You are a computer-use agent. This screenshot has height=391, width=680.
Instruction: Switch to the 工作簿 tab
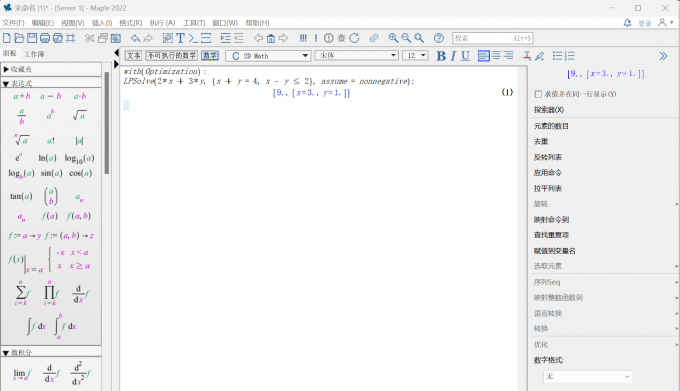coord(34,54)
